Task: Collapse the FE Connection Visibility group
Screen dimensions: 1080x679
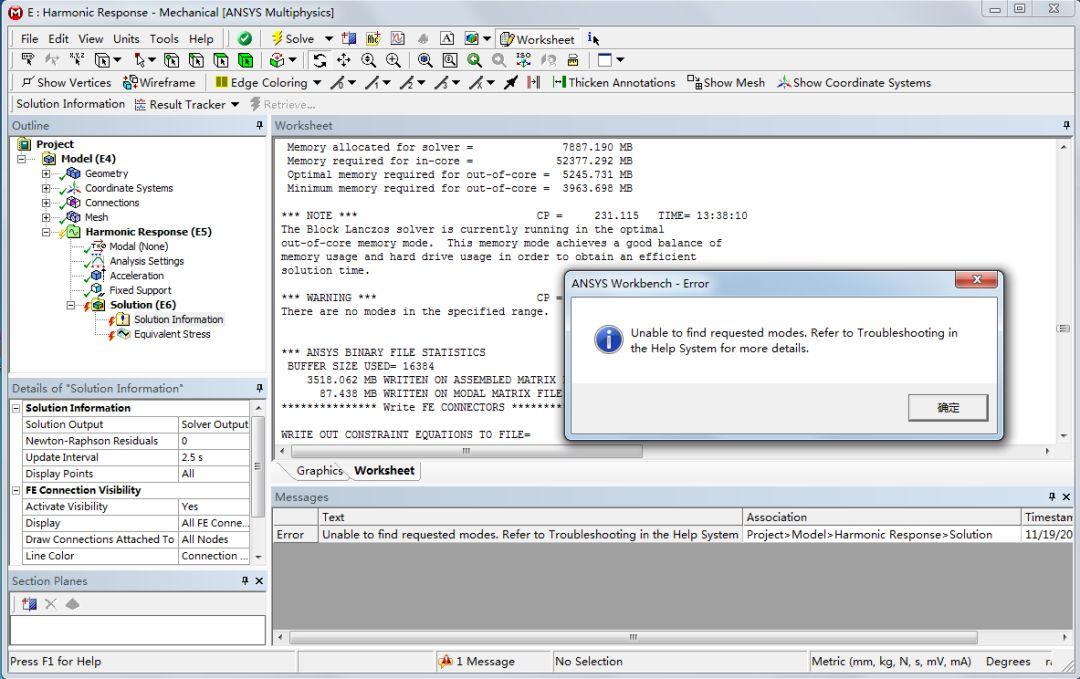Action: [x=16, y=490]
